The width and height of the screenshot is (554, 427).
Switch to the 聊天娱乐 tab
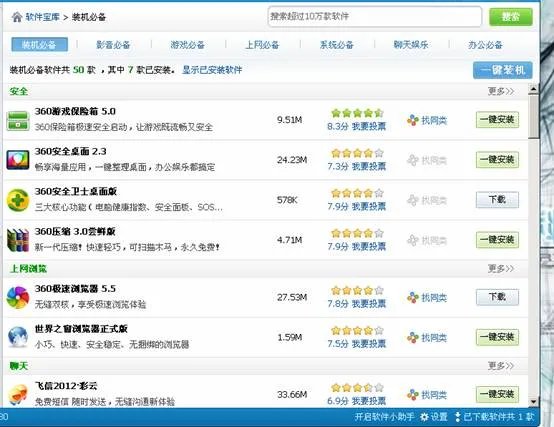[x=411, y=45]
